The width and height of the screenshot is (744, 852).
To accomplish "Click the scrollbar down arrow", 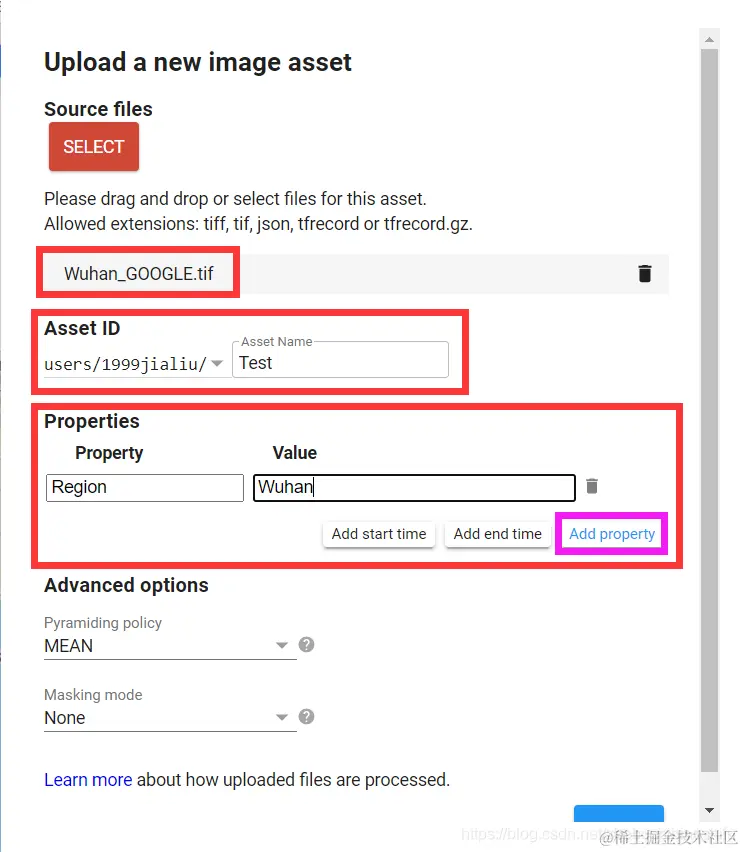I will tap(709, 810).
